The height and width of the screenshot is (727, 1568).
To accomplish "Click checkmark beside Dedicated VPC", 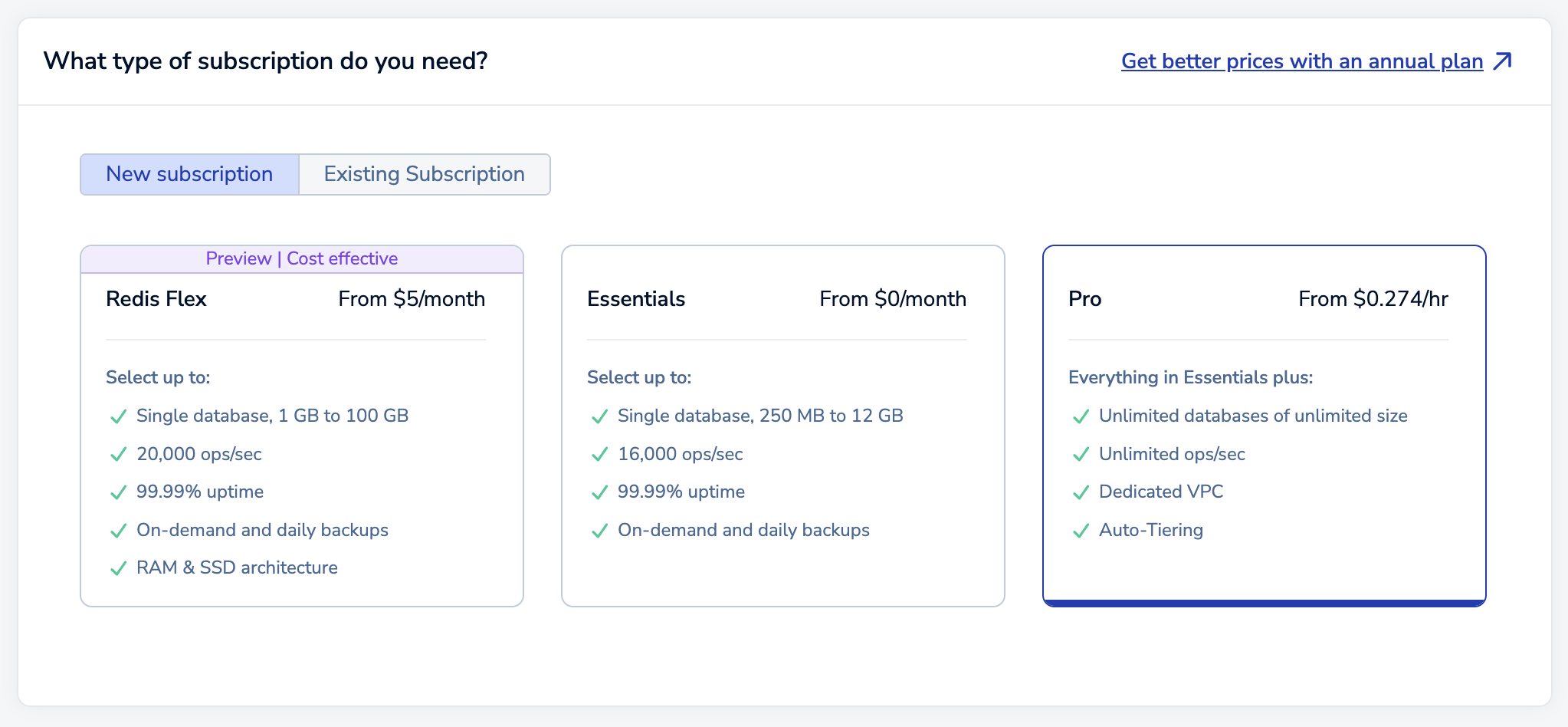I will (x=1081, y=492).
